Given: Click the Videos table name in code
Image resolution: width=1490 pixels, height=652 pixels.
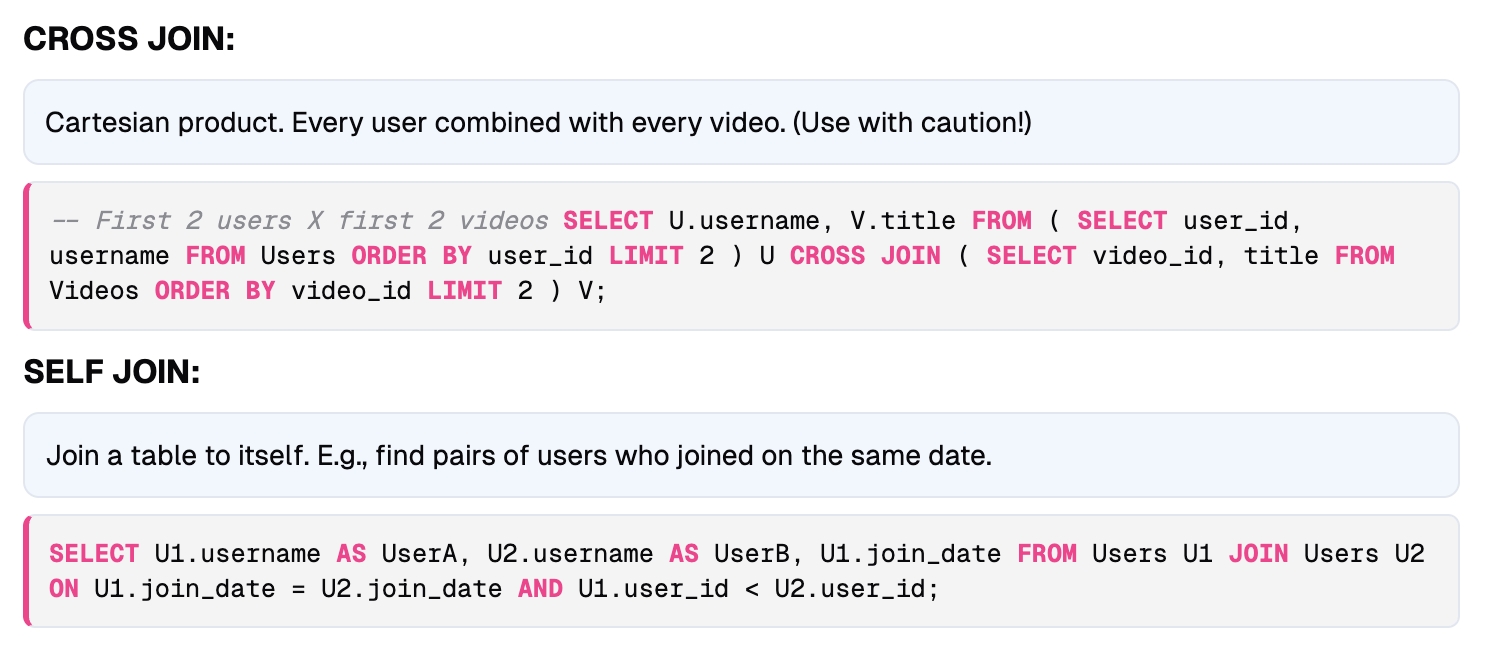Looking at the screenshot, I should point(94,291).
